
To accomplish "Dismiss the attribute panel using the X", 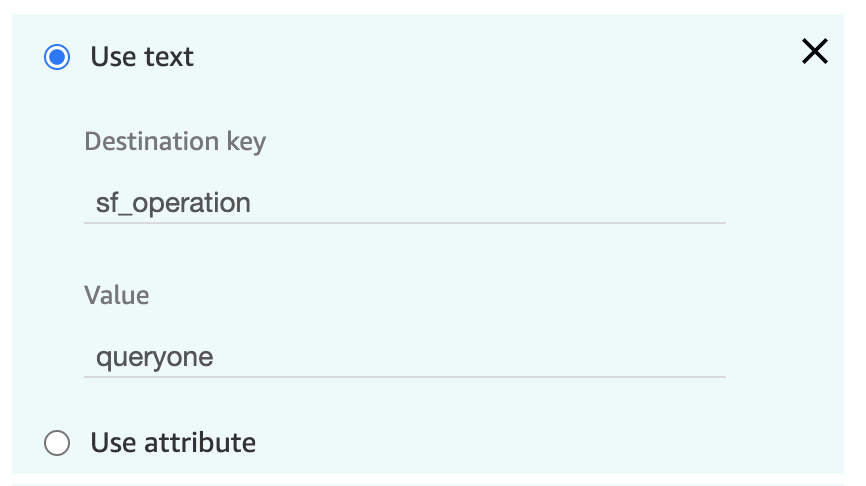I will (x=815, y=51).
